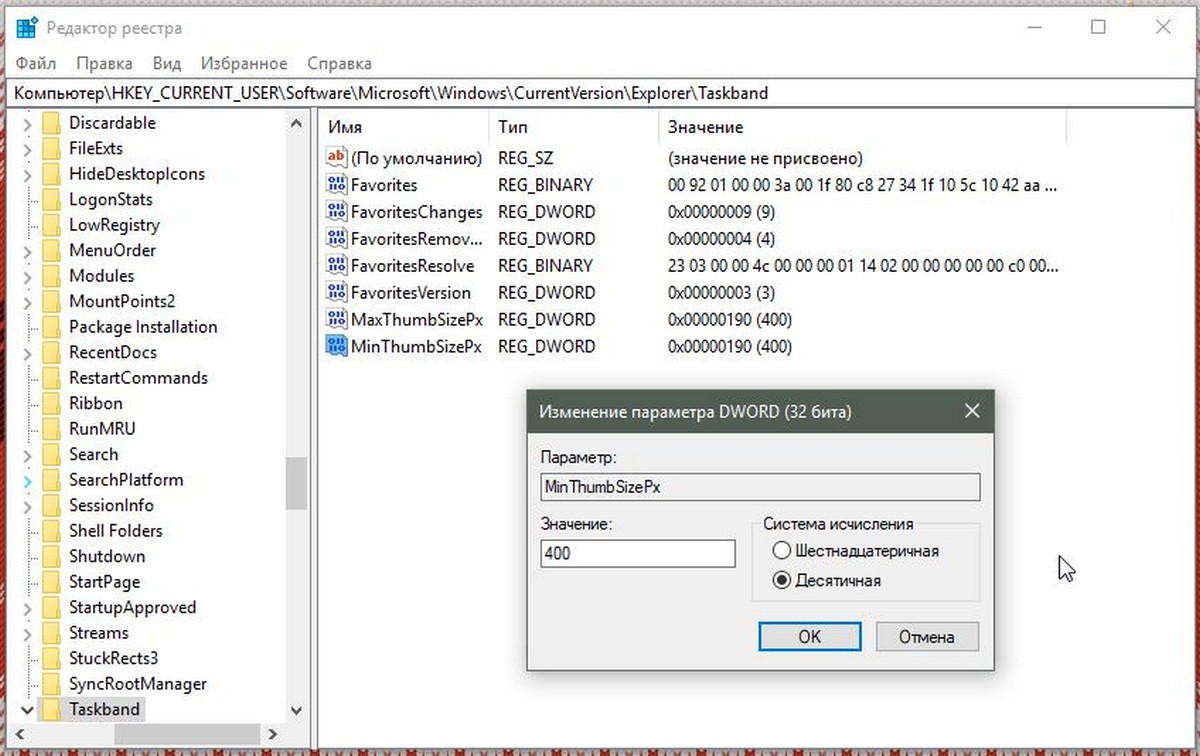Click the MountPoints2 folder icon

tap(51, 301)
